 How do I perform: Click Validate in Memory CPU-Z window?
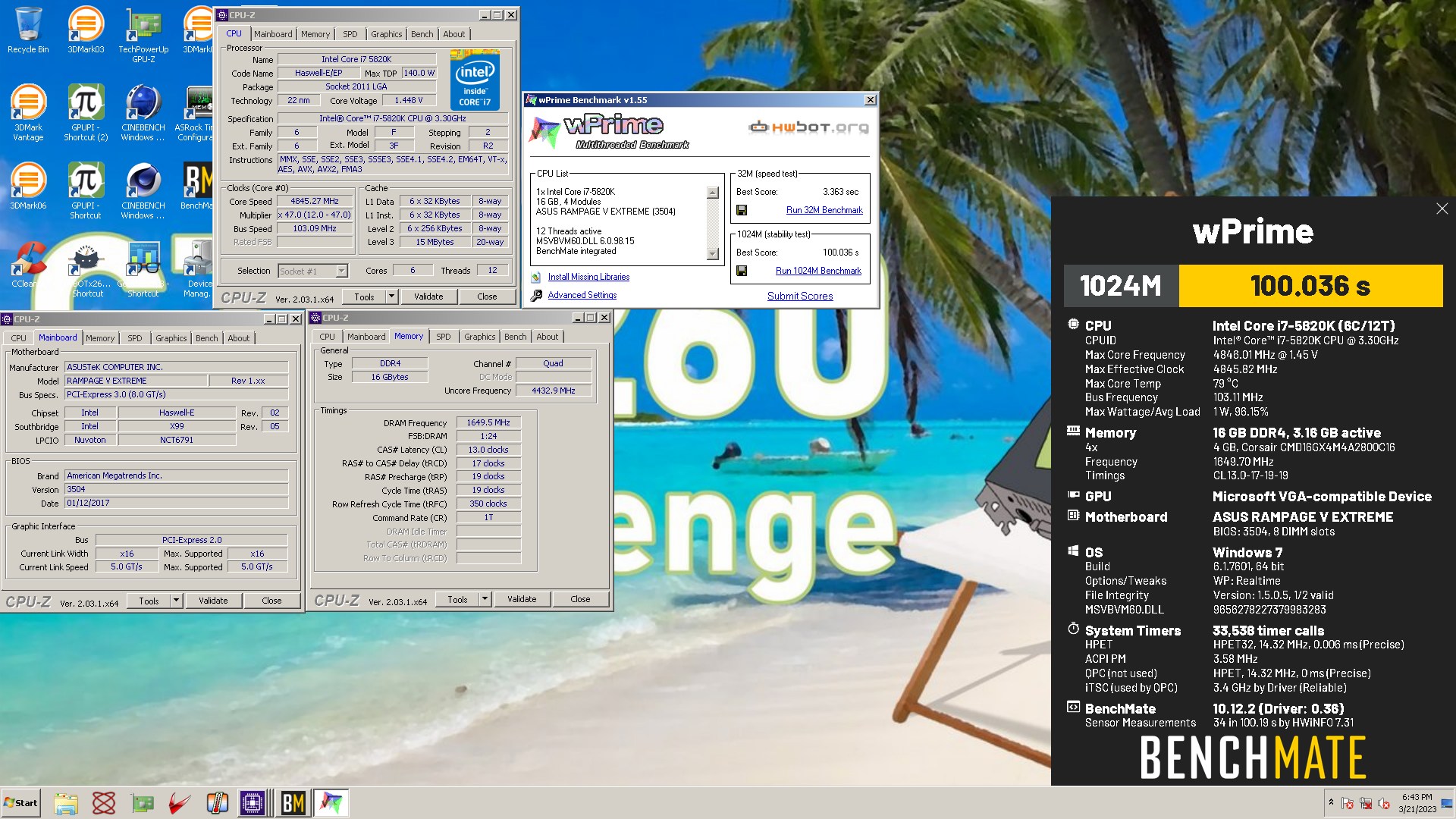(522, 599)
